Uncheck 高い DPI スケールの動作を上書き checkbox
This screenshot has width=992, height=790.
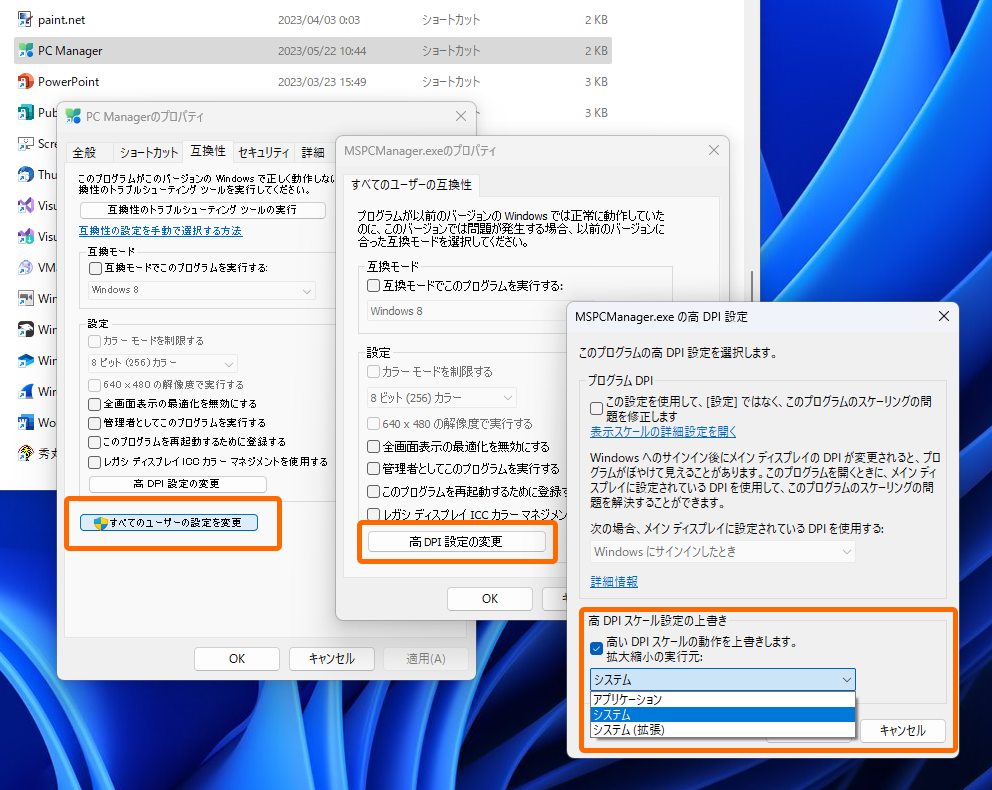(x=596, y=648)
